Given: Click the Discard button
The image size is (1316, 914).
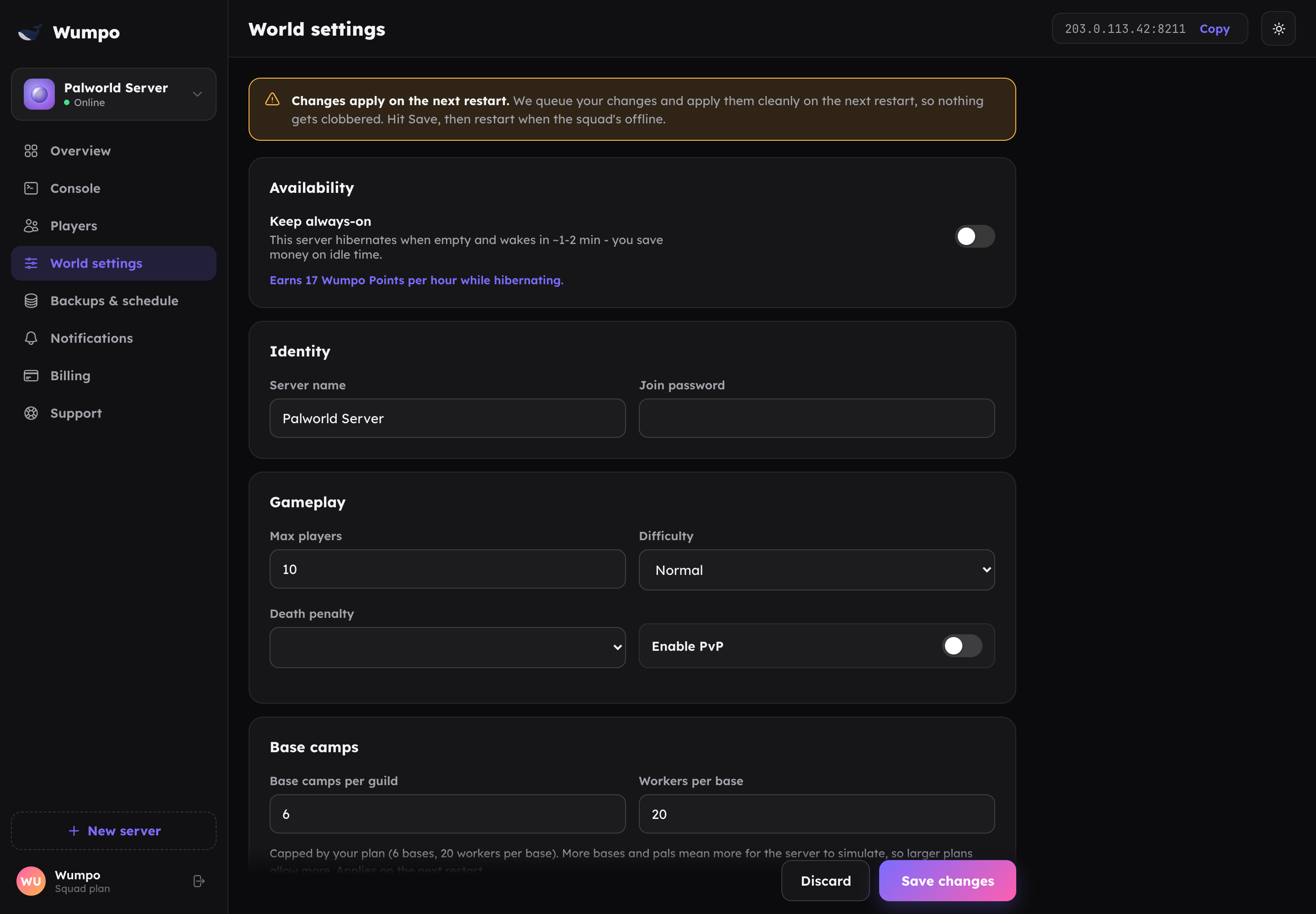Looking at the screenshot, I should pyautogui.click(x=825, y=881).
